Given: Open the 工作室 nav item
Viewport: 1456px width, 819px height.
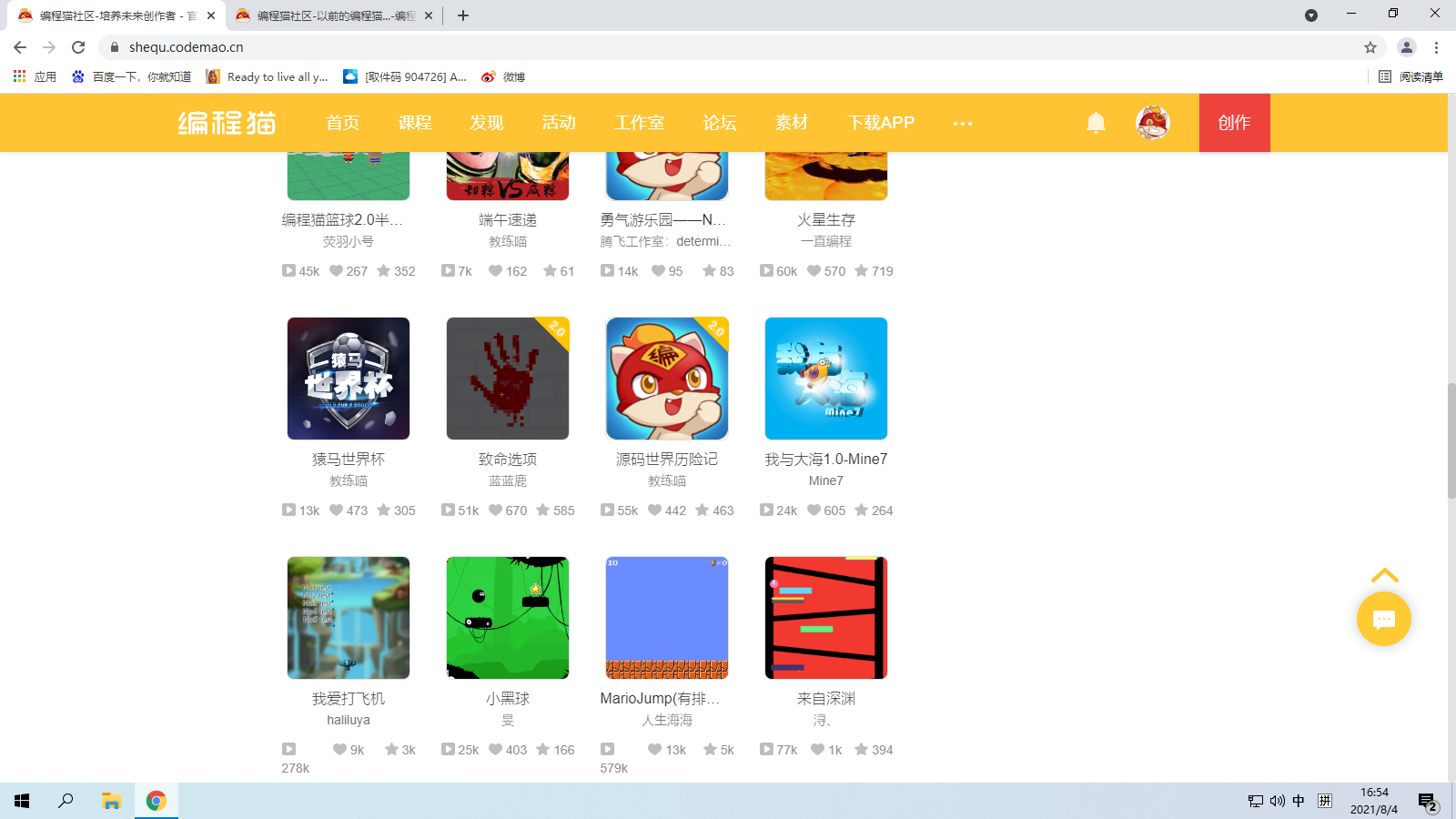Looking at the screenshot, I should [639, 123].
